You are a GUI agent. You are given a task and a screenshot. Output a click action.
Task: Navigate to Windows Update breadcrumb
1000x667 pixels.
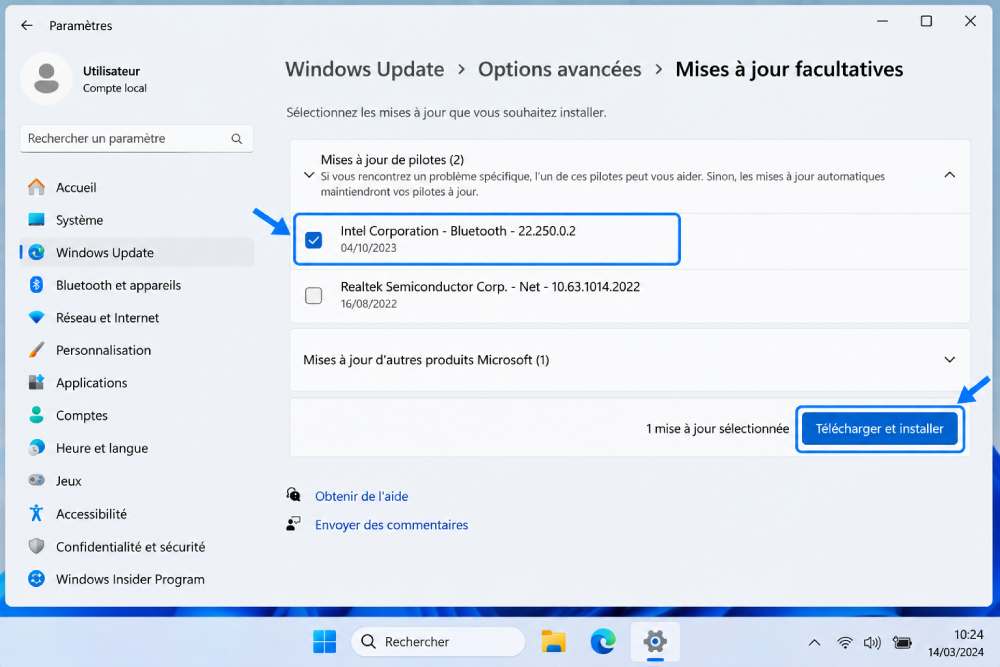pos(365,69)
